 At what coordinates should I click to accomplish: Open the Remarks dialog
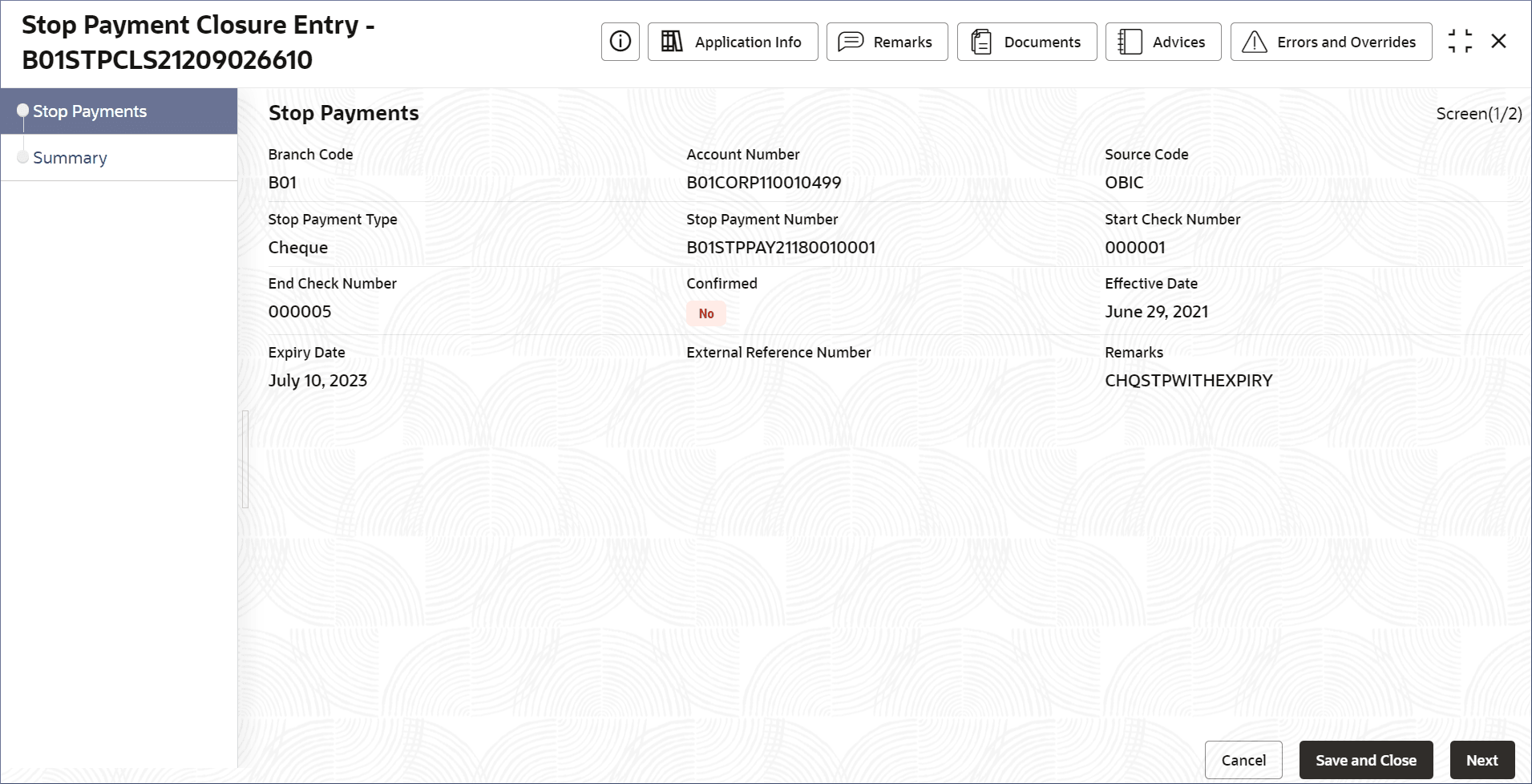point(887,42)
